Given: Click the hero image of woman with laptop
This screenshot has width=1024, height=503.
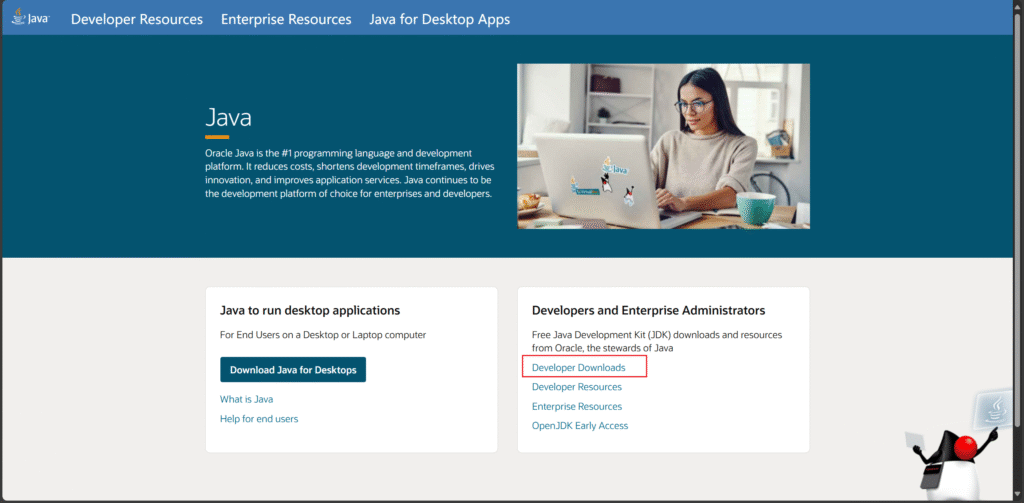Looking at the screenshot, I should (664, 146).
